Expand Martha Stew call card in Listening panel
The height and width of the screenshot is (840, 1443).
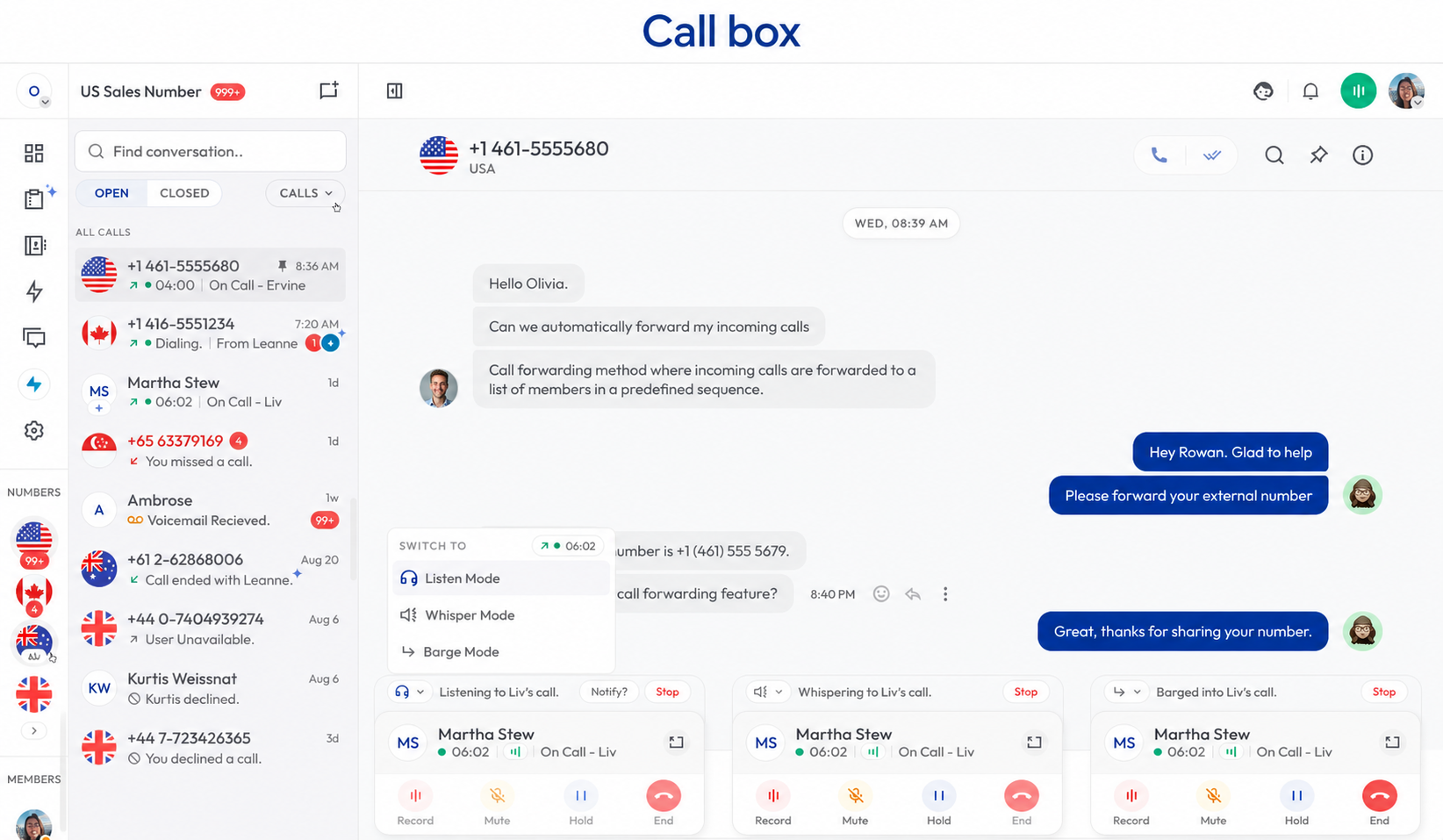[x=676, y=743]
